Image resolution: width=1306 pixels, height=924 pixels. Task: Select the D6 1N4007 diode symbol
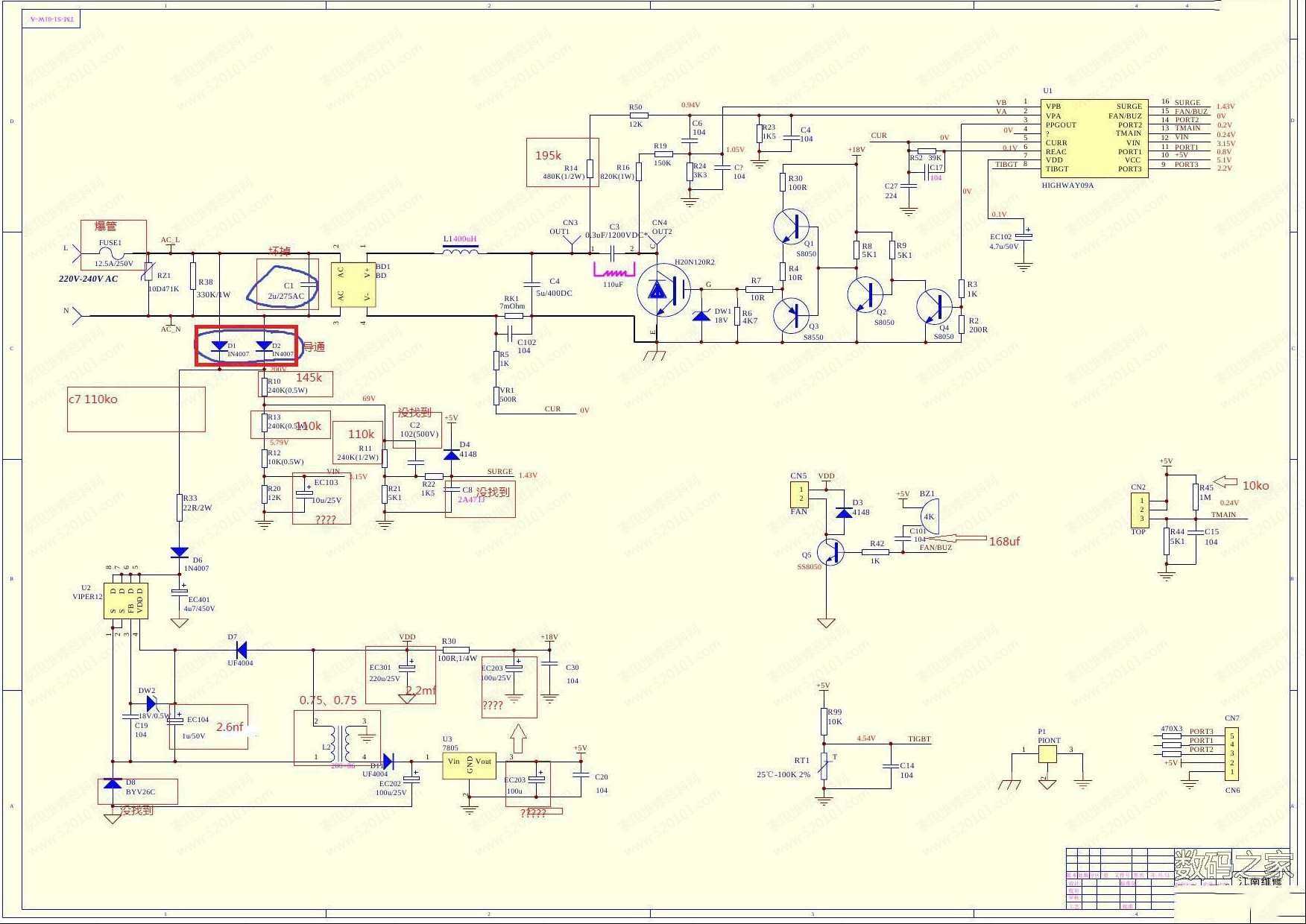point(179,552)
